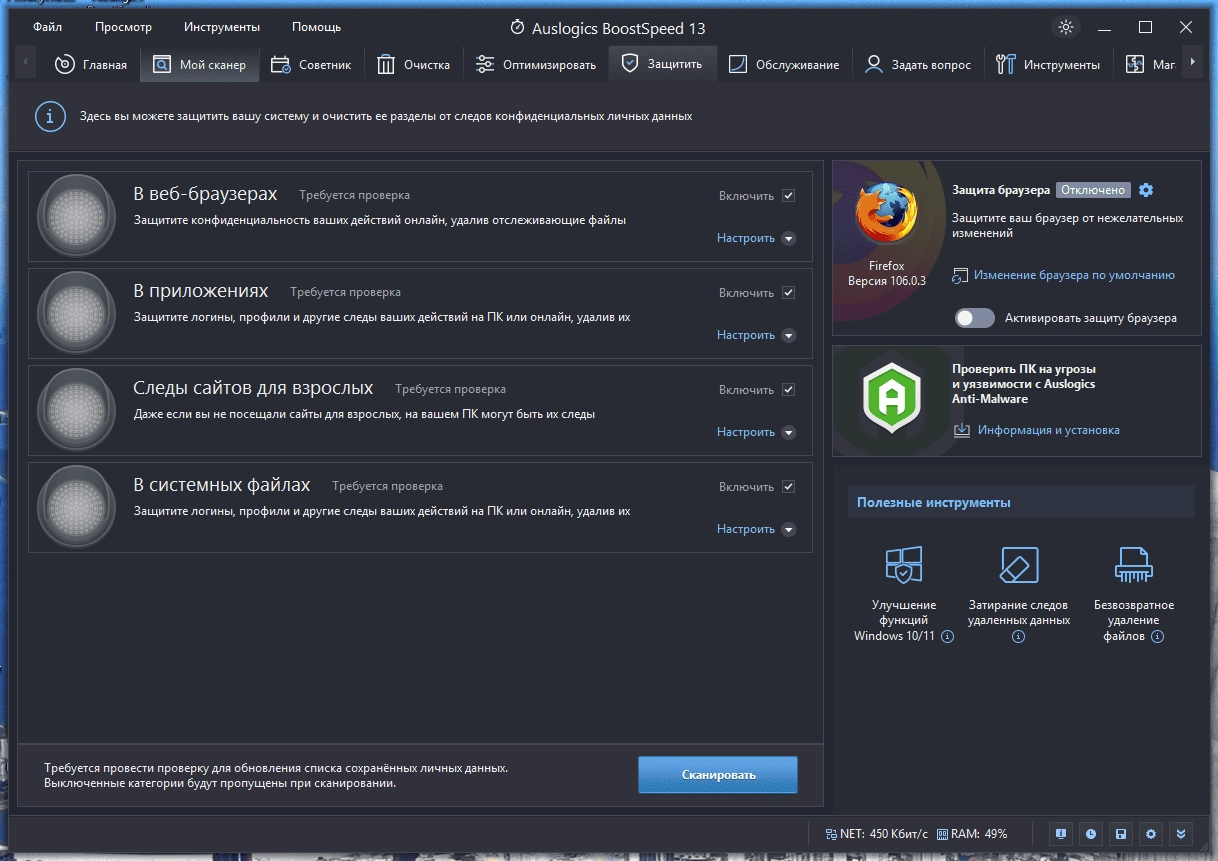Switch to the Мой сканер tab
The width and height of the screenshot is (1218, 861).
[x=199, y=65]
